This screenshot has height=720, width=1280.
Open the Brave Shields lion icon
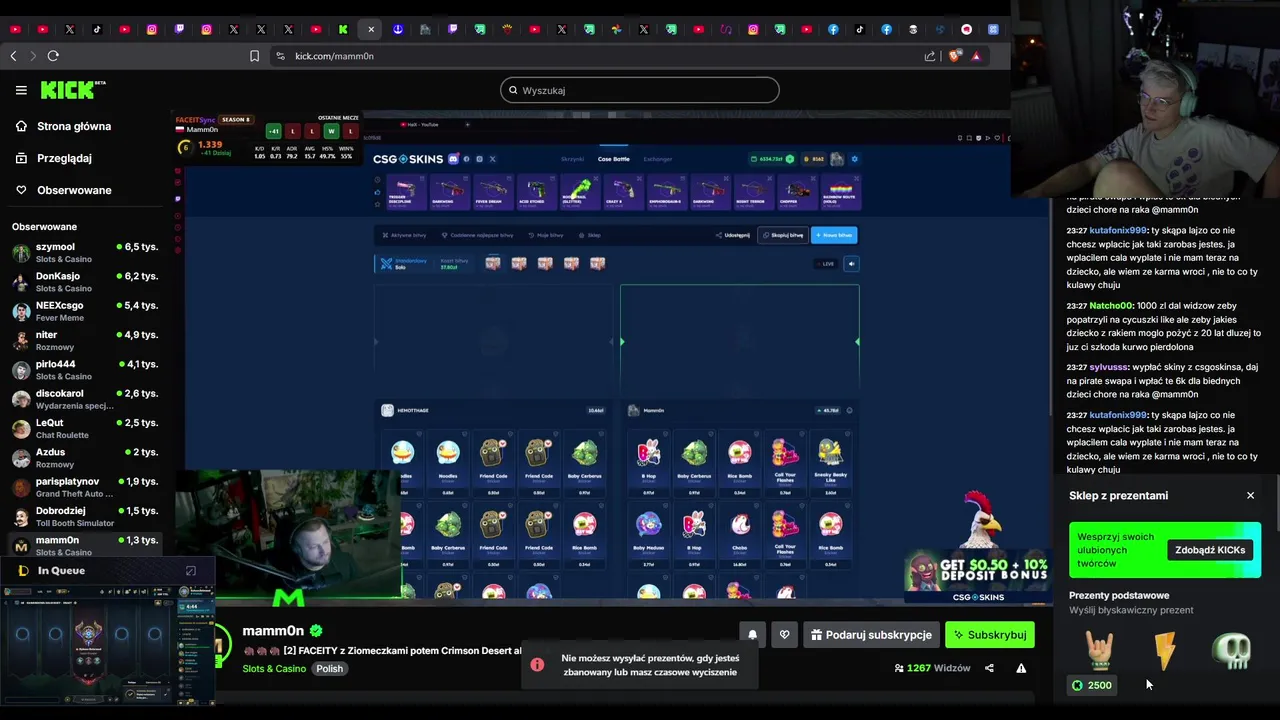954,56
